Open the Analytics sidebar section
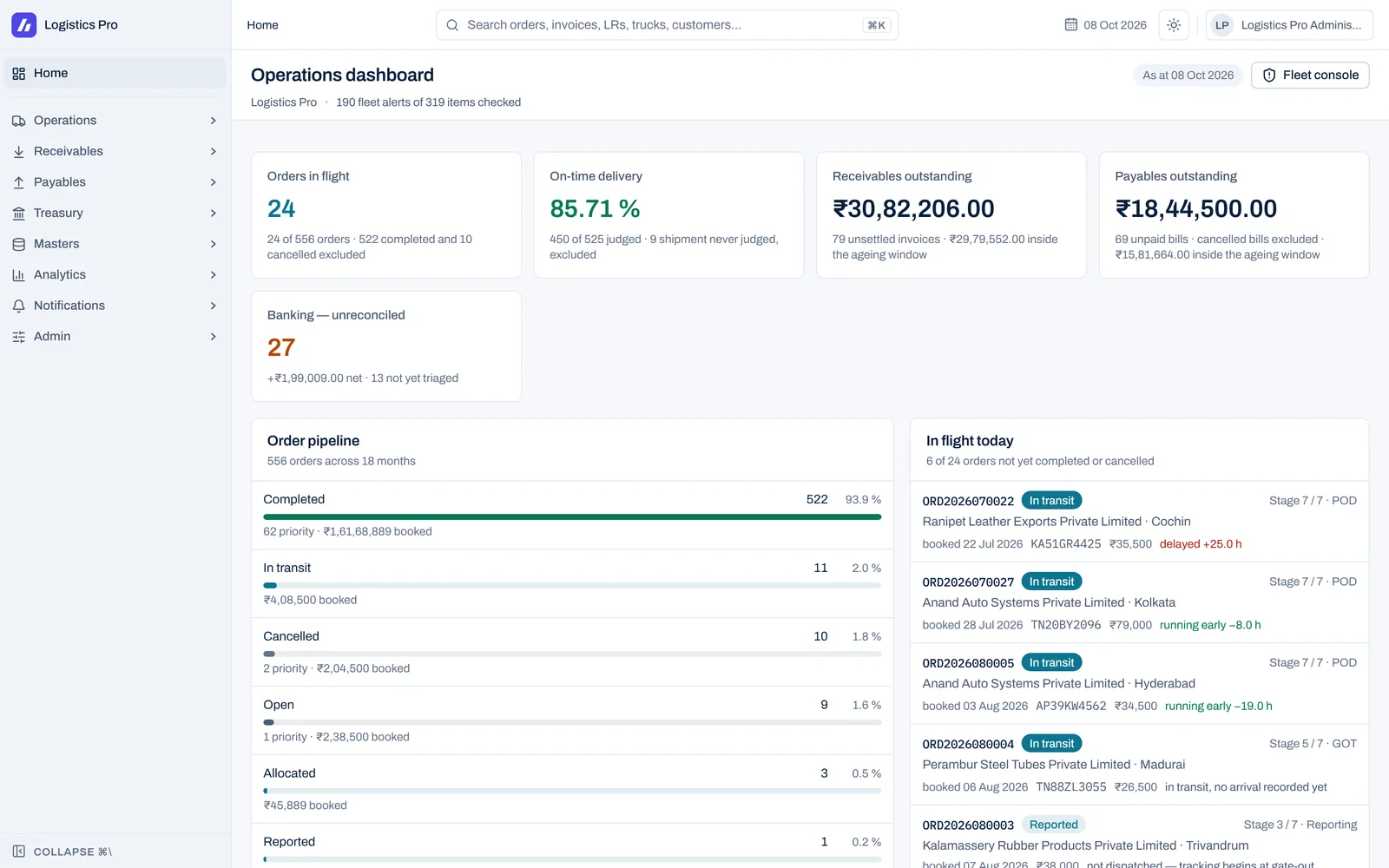Viewport: 1389px width, 868px height. coord(115,274)
